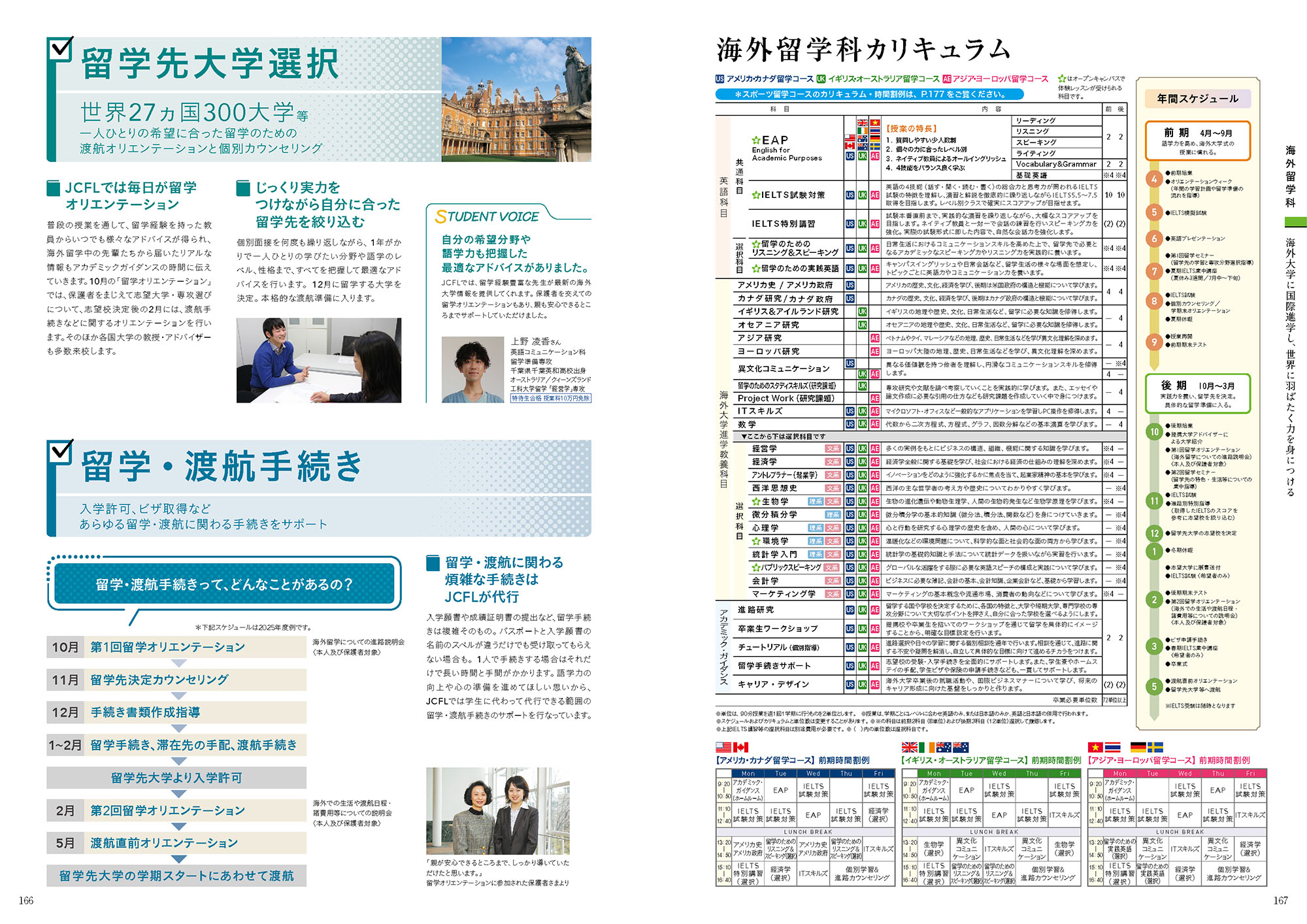Click the castle university photo at top
This screenshot has width=1307, height=924.
(x=516, y=99)
